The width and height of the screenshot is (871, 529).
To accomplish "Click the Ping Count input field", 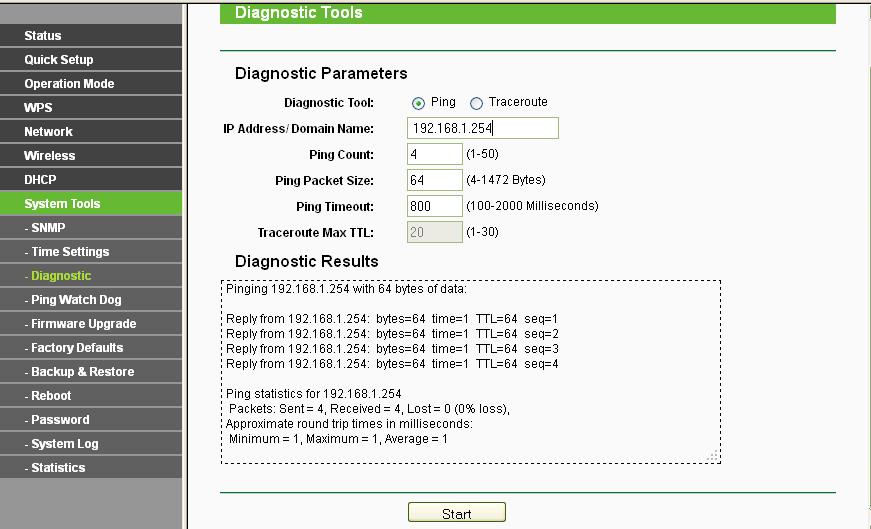I will click(x=434, y=154).
